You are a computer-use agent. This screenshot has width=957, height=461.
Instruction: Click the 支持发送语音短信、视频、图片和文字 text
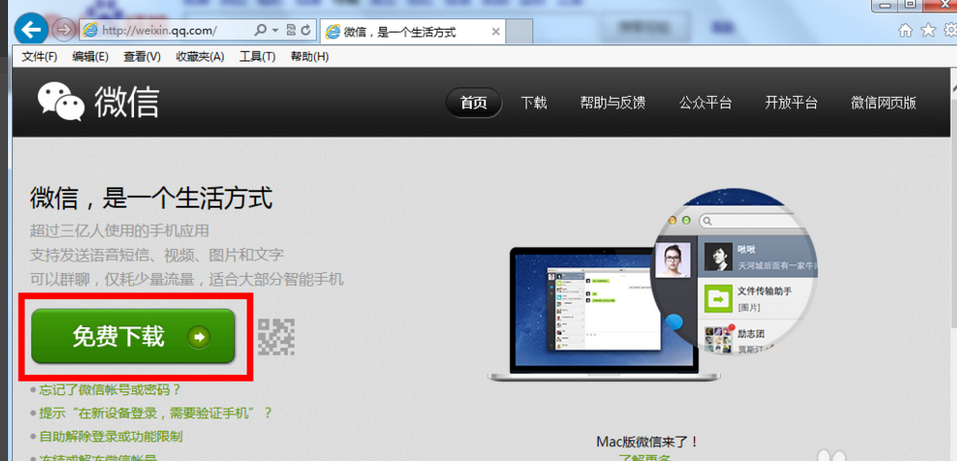pyautogui.click(x=157, y=255)
